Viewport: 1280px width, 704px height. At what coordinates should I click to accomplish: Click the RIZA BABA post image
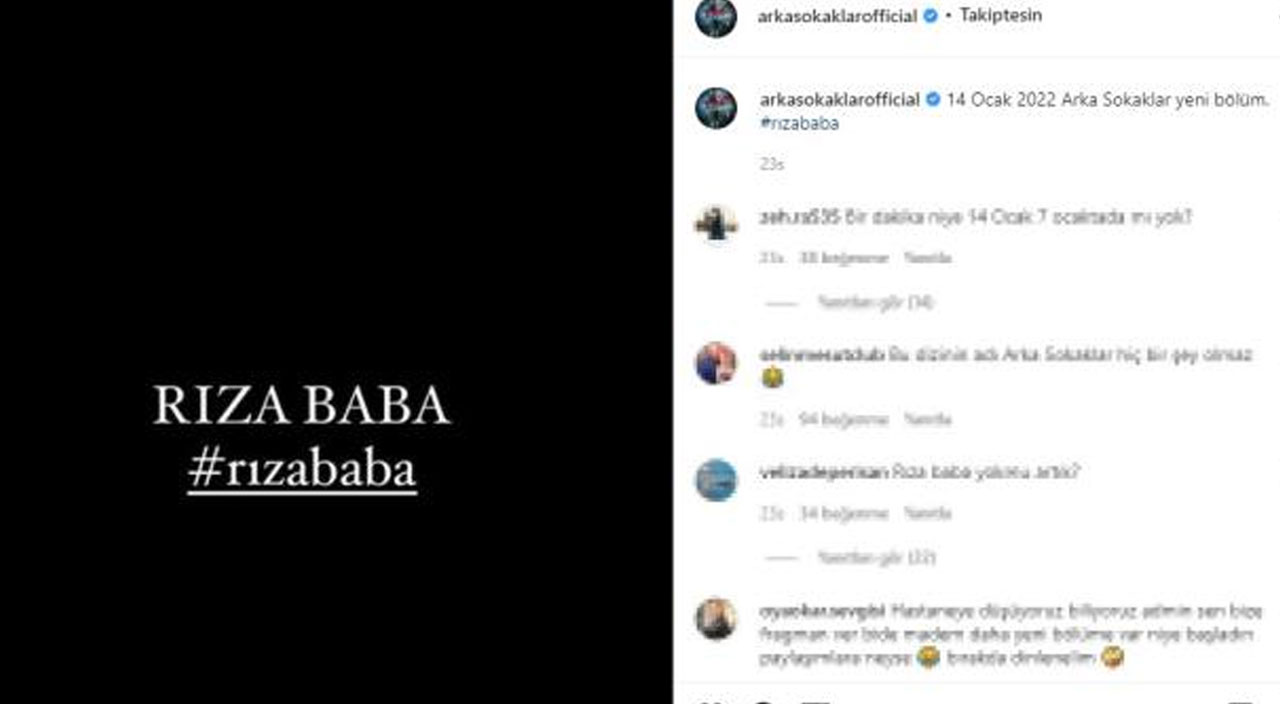pos(336,352)
